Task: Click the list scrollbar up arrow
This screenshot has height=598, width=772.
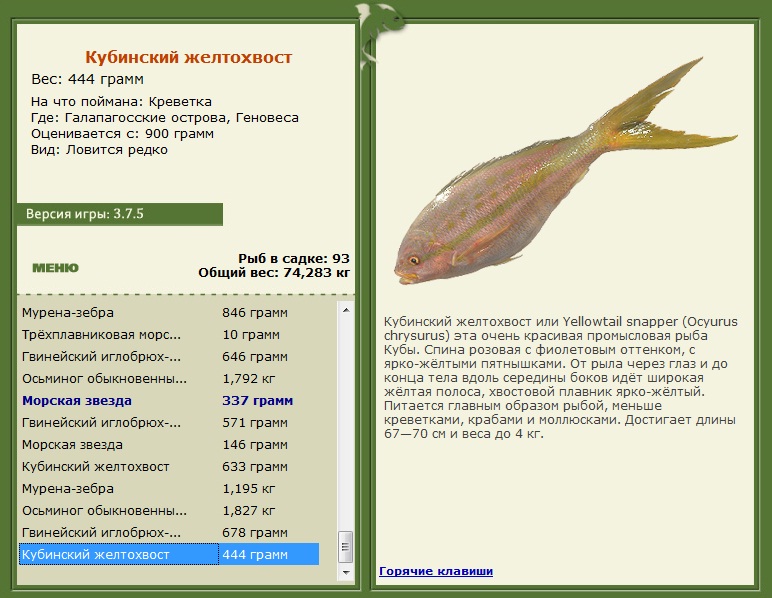Action: click(346, 310)
